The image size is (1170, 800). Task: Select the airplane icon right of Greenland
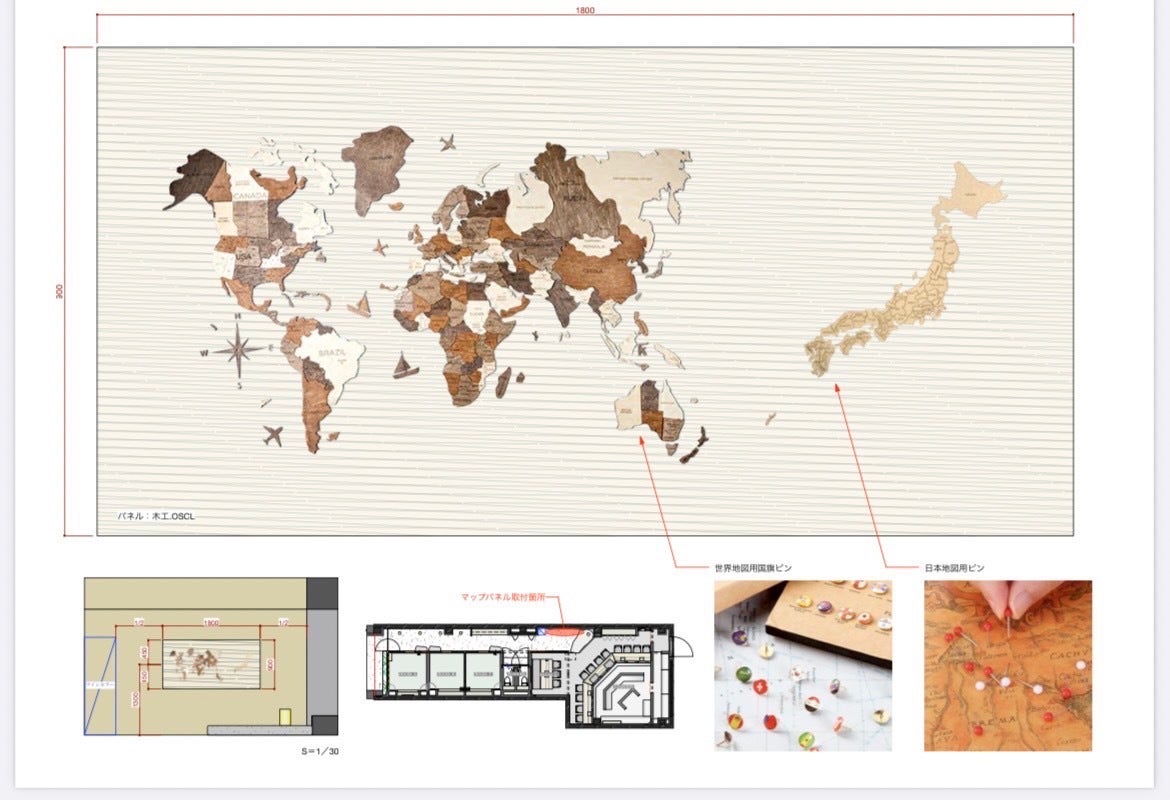pos(446,142)
